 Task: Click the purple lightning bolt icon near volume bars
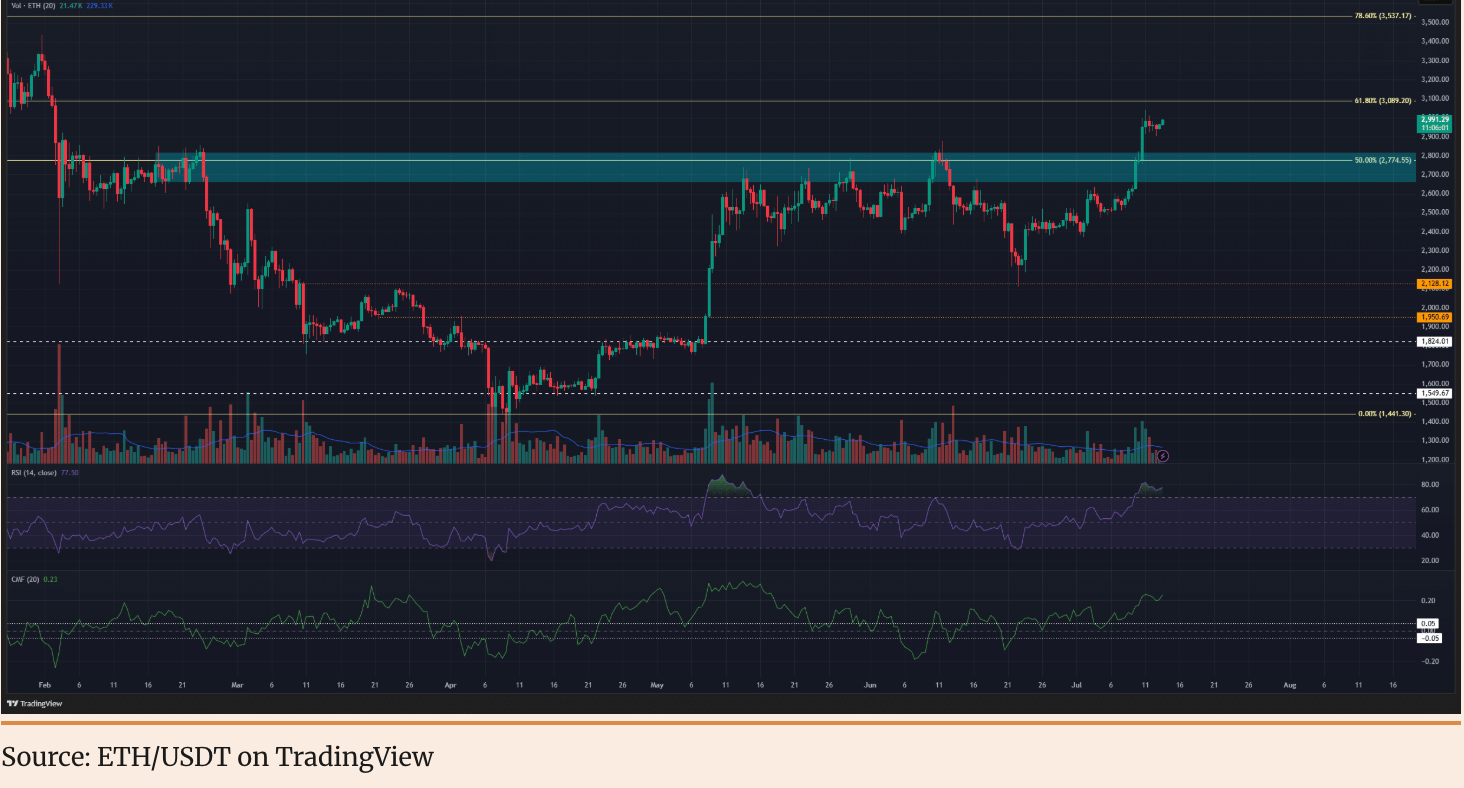click(1163, 456)
